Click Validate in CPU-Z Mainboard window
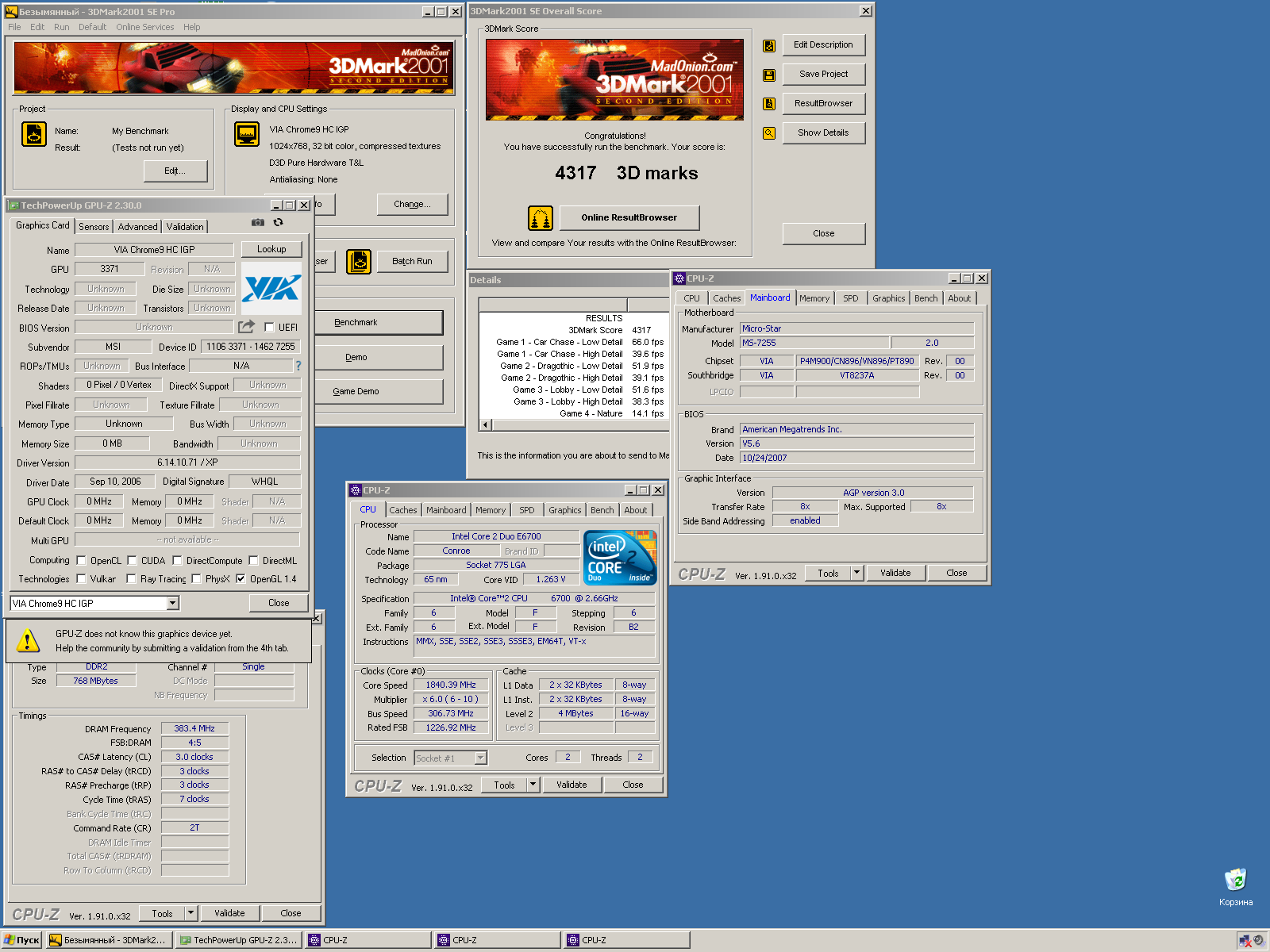This screenshot has height=952, width=1270. (x=895, y=573)
